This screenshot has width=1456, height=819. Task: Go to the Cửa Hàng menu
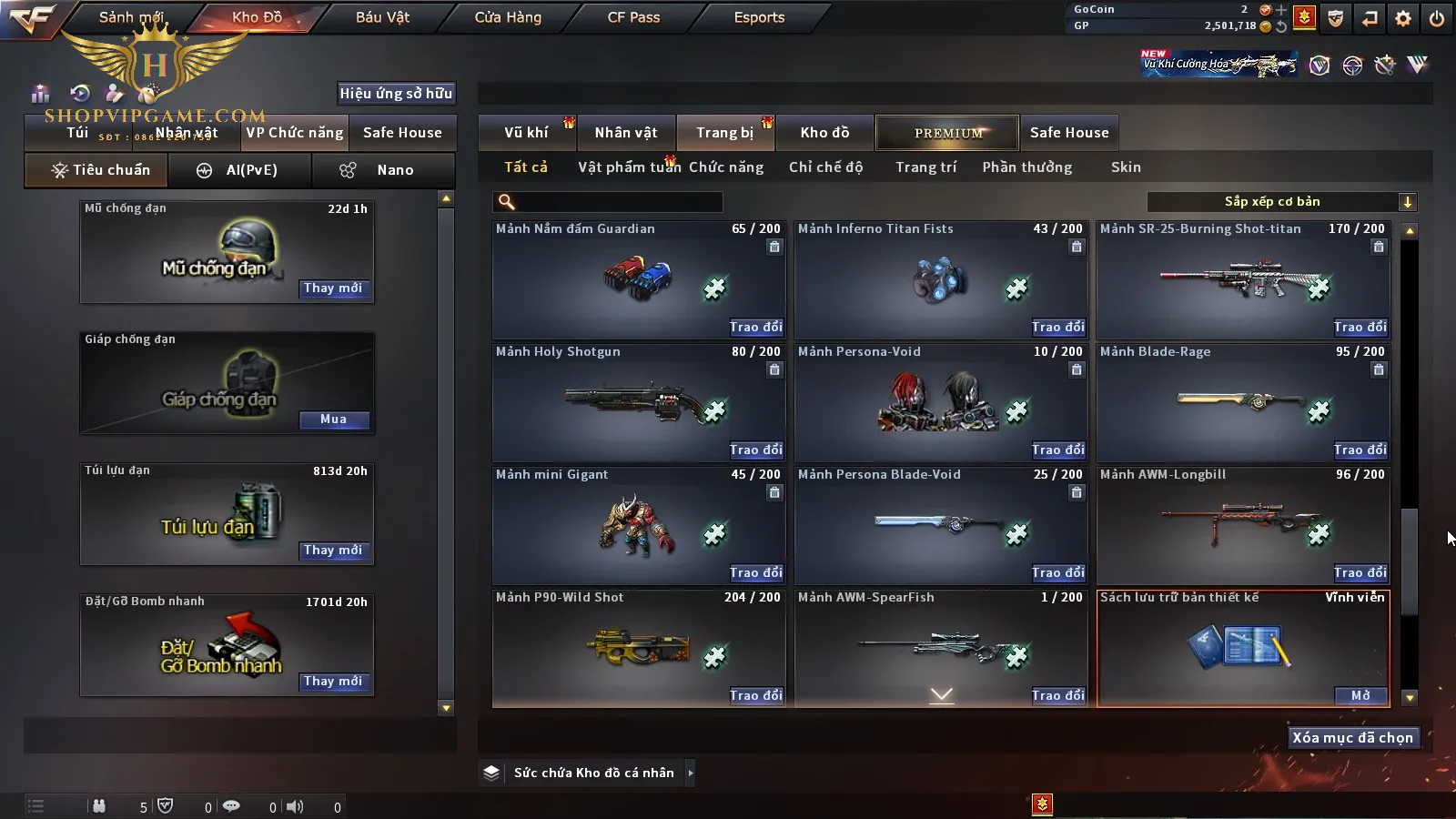point(508,17)
